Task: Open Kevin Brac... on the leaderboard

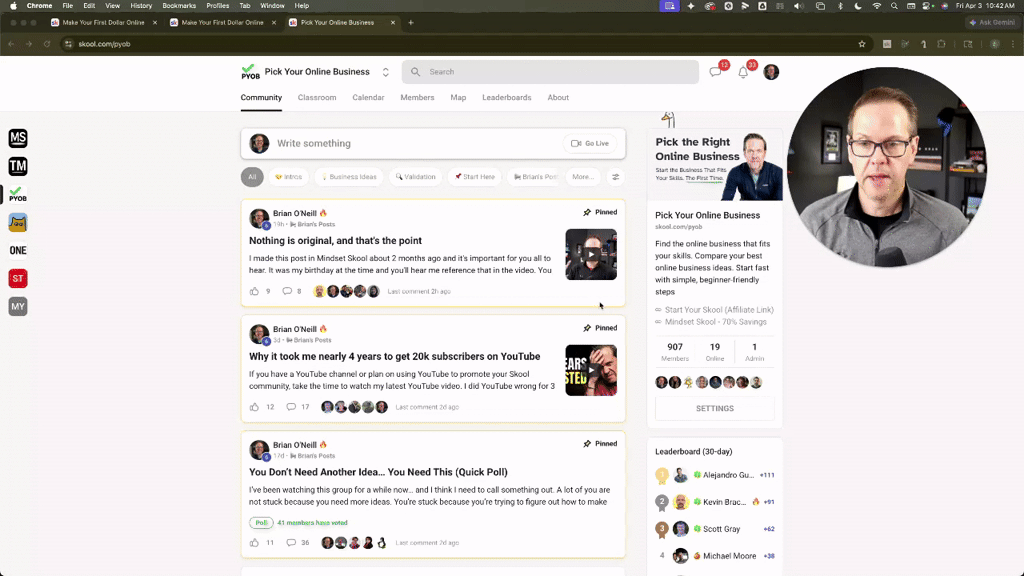Action: [x=724, y=502]
